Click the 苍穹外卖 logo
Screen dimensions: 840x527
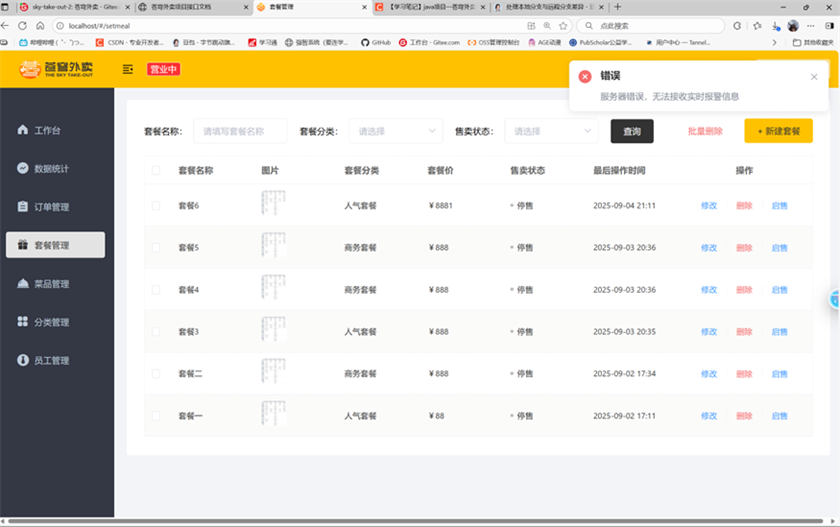tap(56, 69)
